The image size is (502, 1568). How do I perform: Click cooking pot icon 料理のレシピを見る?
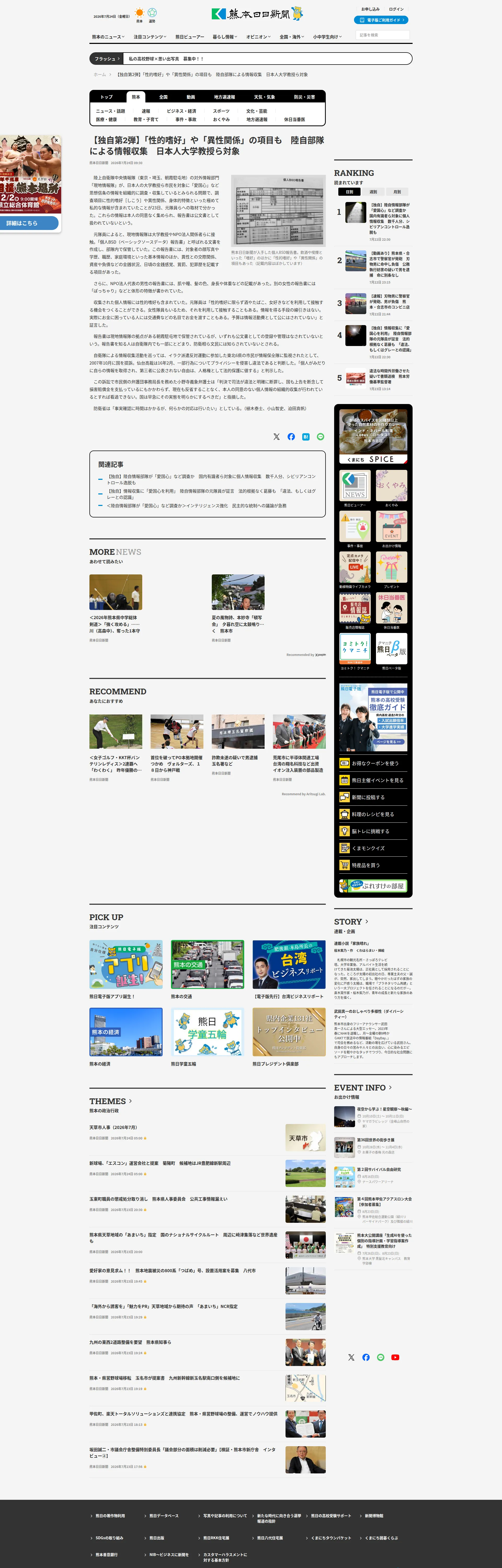point(345,814)
